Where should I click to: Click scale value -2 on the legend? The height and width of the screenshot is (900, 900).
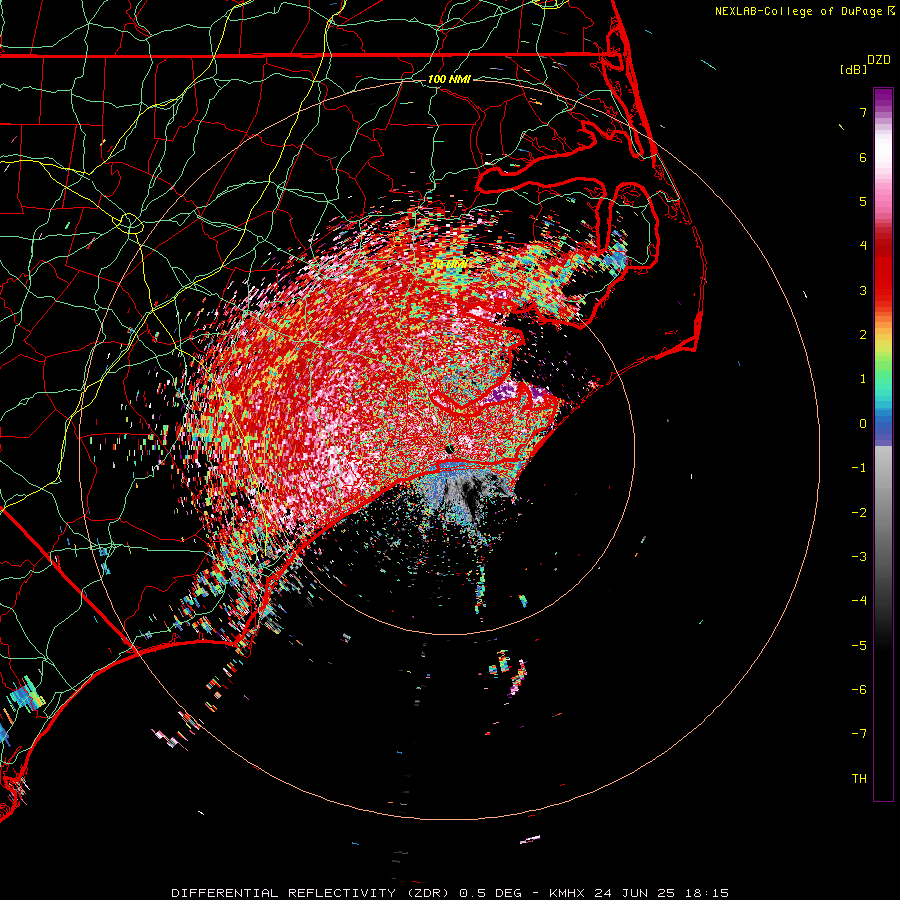pos(859,513)
